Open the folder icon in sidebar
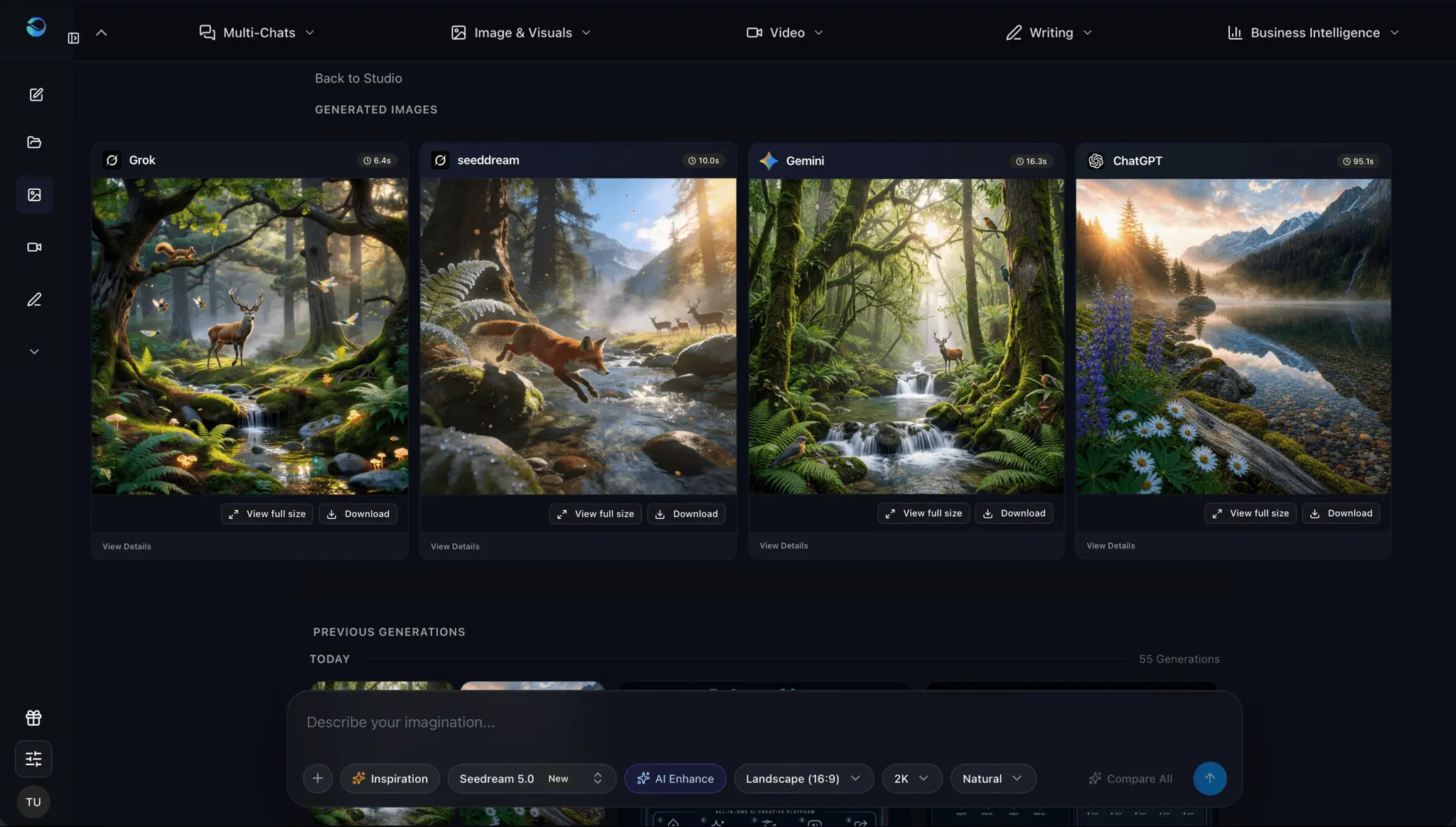This screenshot has width=1456, height=827. pos(34,142)
